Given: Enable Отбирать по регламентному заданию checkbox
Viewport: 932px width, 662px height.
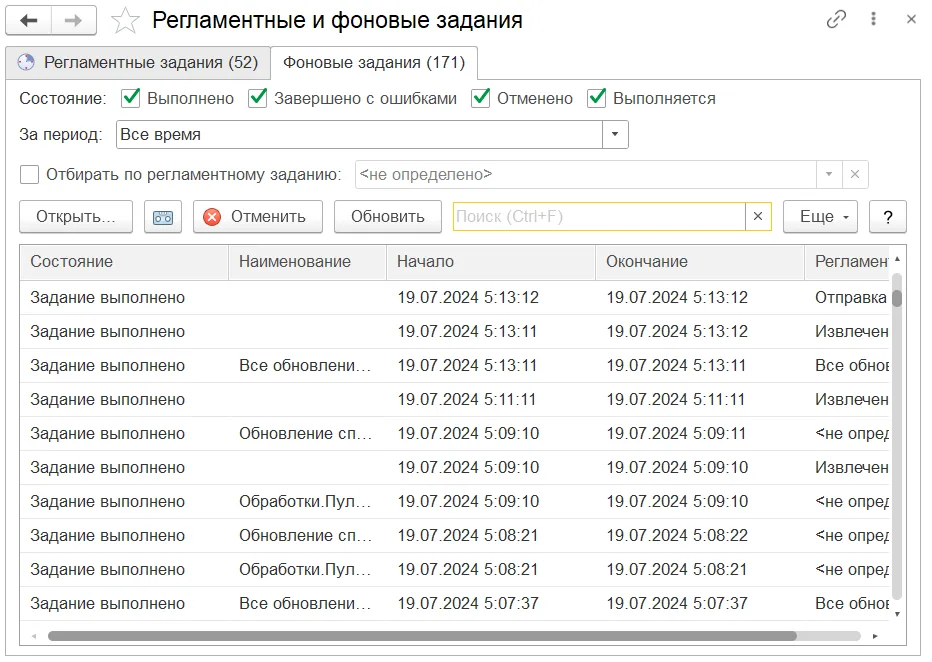Looking at the screenshot, I should click(x=29, y=175).
